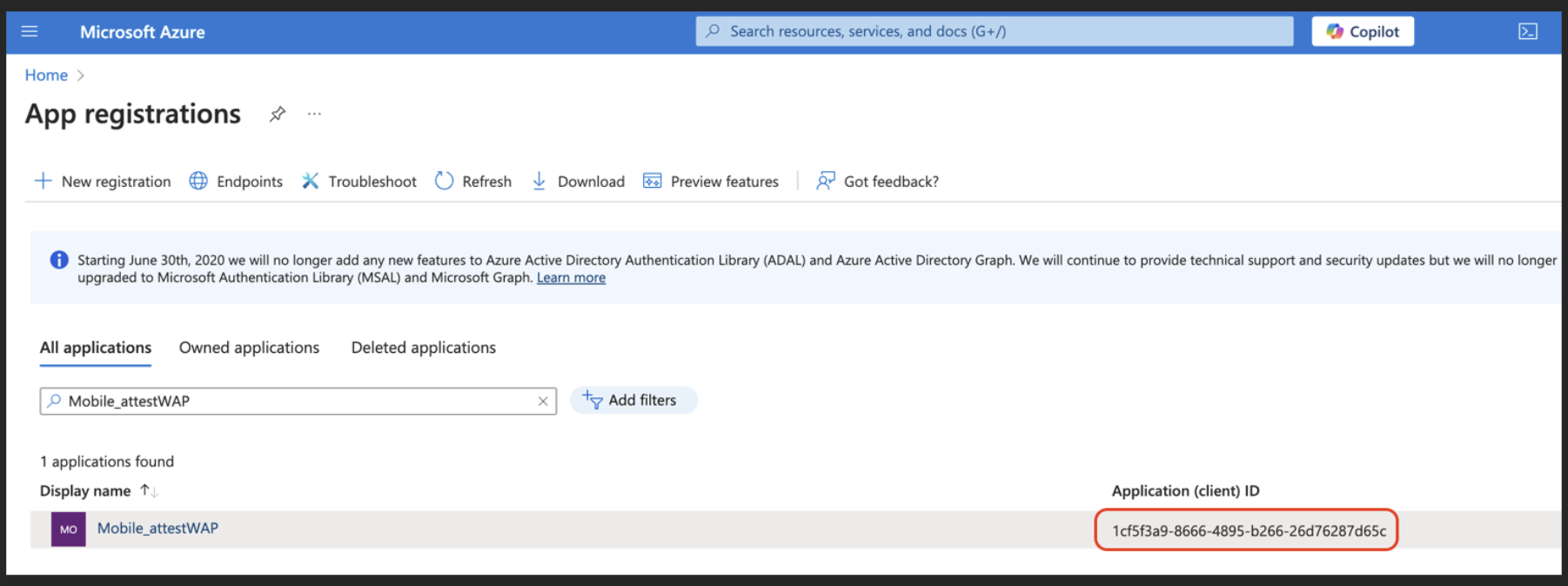Refresh the app registrations list
The height and width of the screenshot is (586, 1568).
tap(473, 181)
